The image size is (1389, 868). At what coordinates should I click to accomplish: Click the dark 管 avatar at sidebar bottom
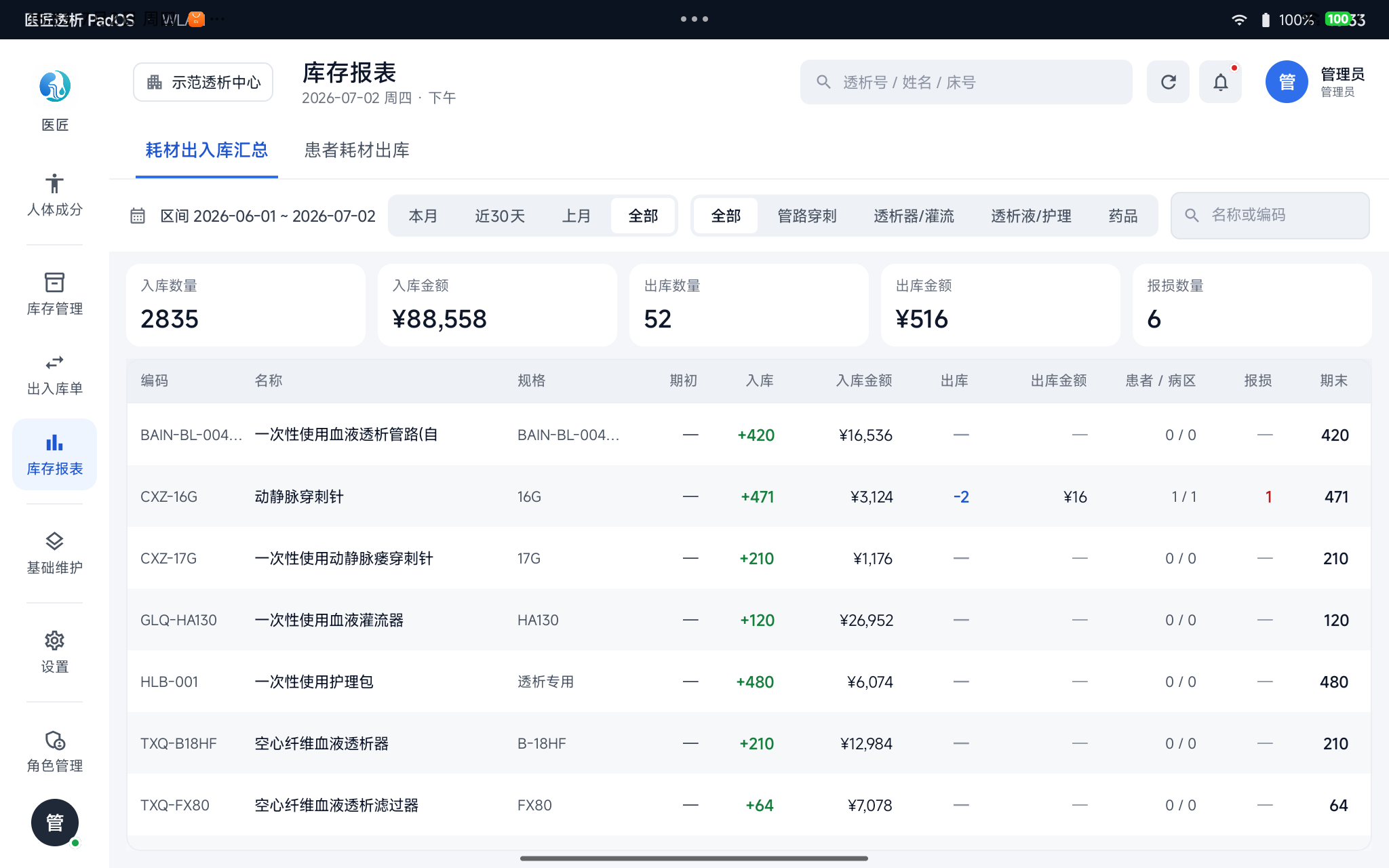tap(54, 823)
